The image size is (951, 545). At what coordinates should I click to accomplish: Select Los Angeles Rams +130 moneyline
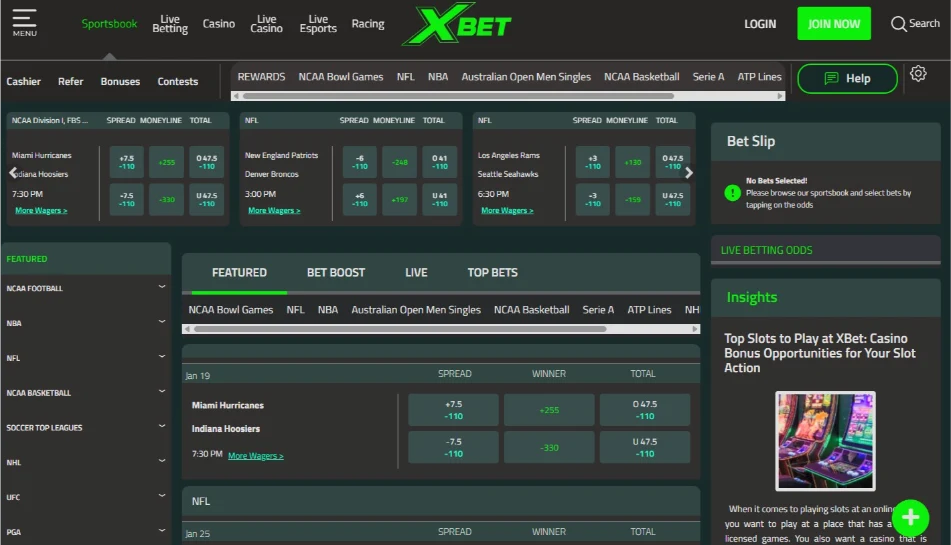coord(633,162)
